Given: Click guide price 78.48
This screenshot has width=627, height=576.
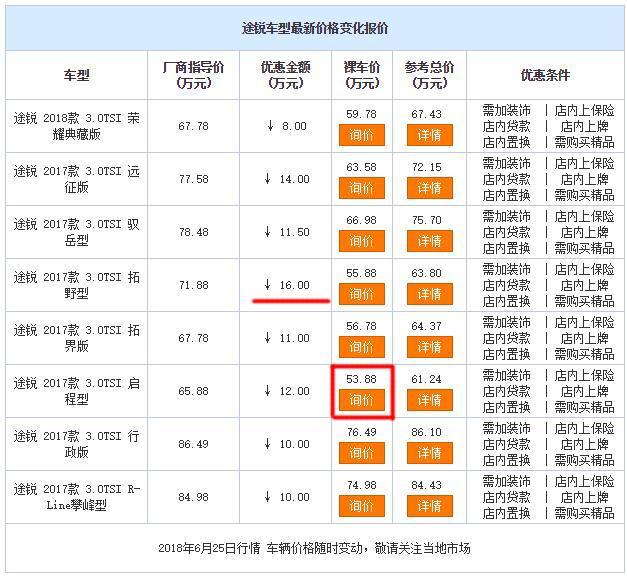Looking at the screenshot, I should click(x=194, y=232).
